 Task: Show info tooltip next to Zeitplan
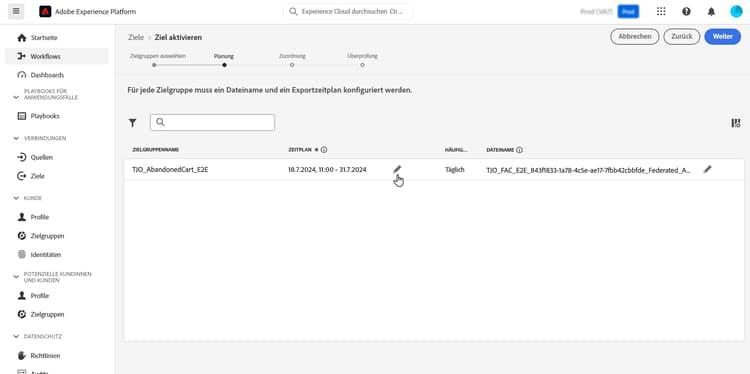pyautogui.click(x=324, y=150)
